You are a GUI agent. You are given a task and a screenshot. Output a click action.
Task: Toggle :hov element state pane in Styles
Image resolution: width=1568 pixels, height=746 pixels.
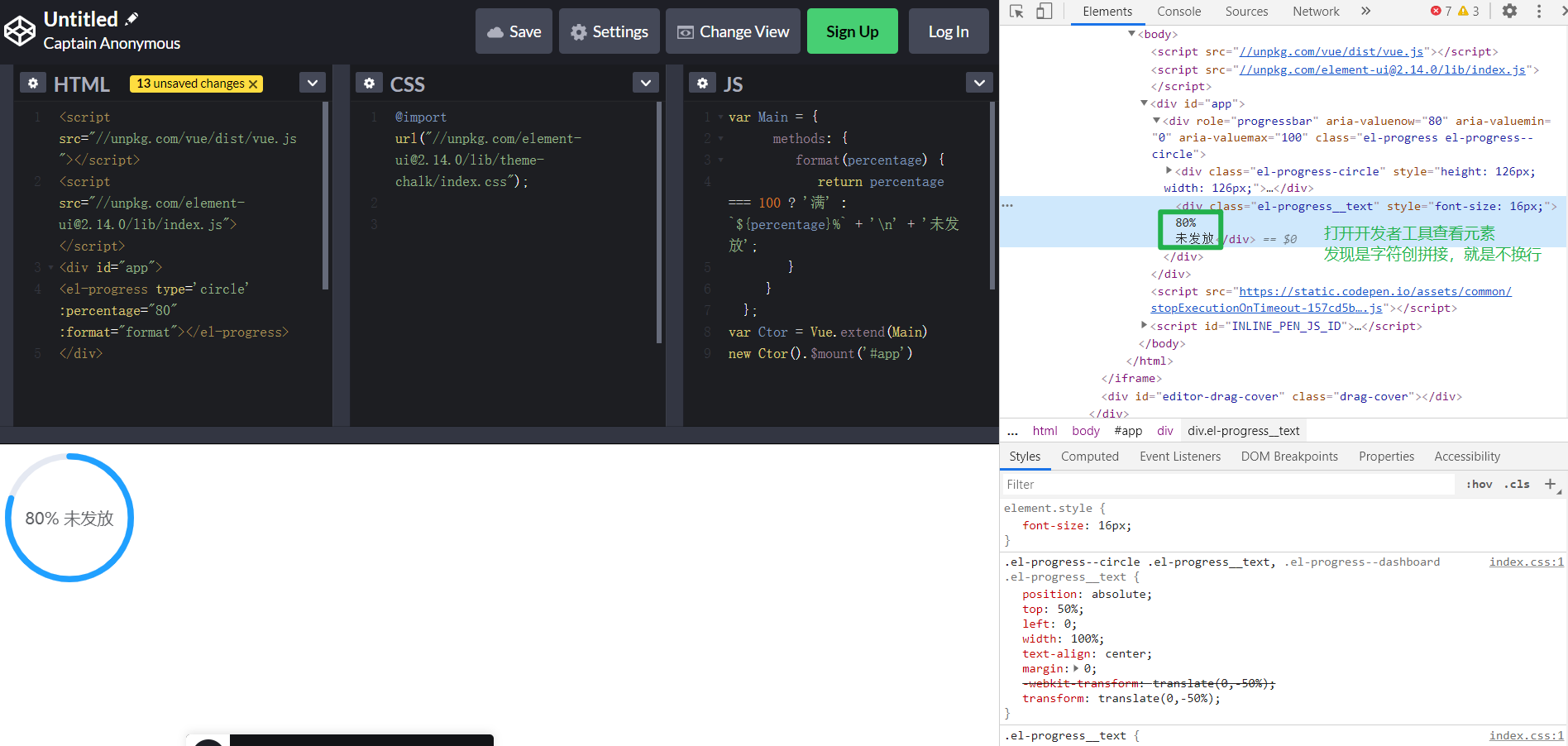click(1479, 484)
